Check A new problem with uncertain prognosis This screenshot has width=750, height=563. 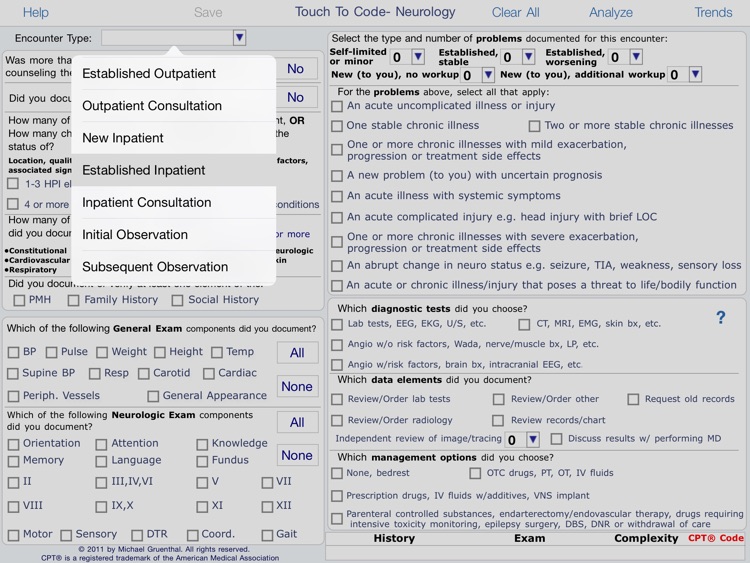click(x=337, y=176)
